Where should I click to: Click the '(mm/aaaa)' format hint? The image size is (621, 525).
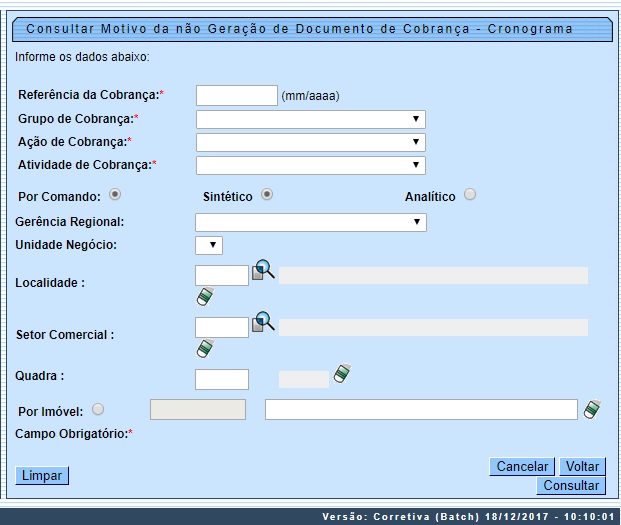point(310,96)
